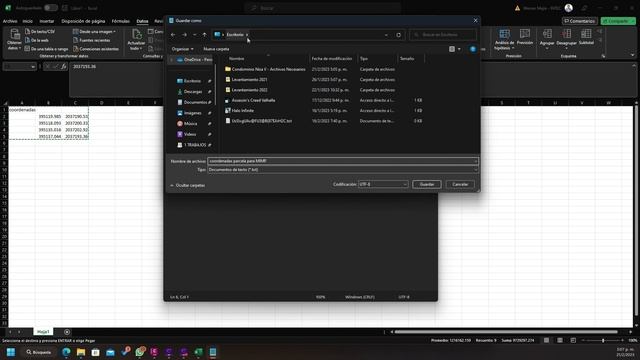Open Música in the sidebar

coord(190,123)
